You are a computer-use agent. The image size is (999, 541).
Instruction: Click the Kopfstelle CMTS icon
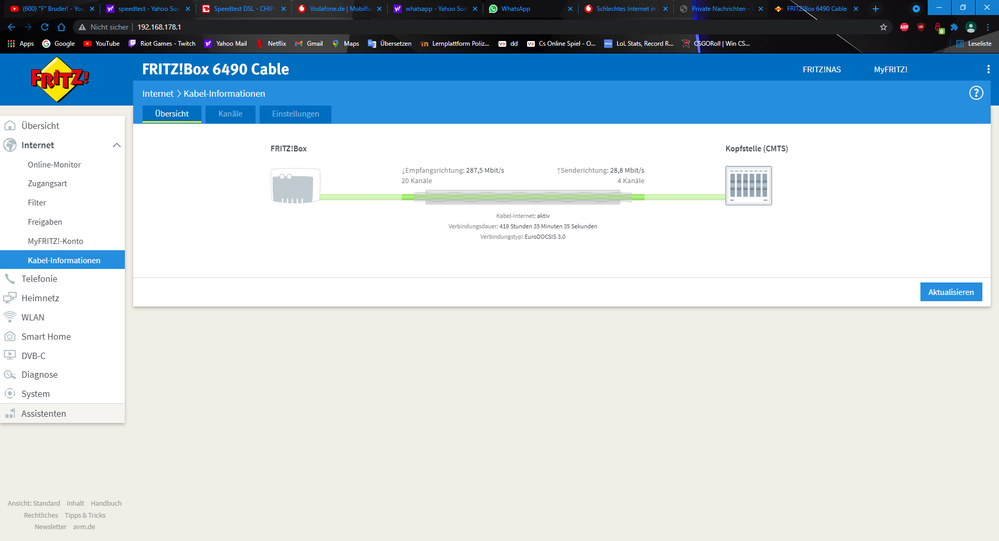749,185
